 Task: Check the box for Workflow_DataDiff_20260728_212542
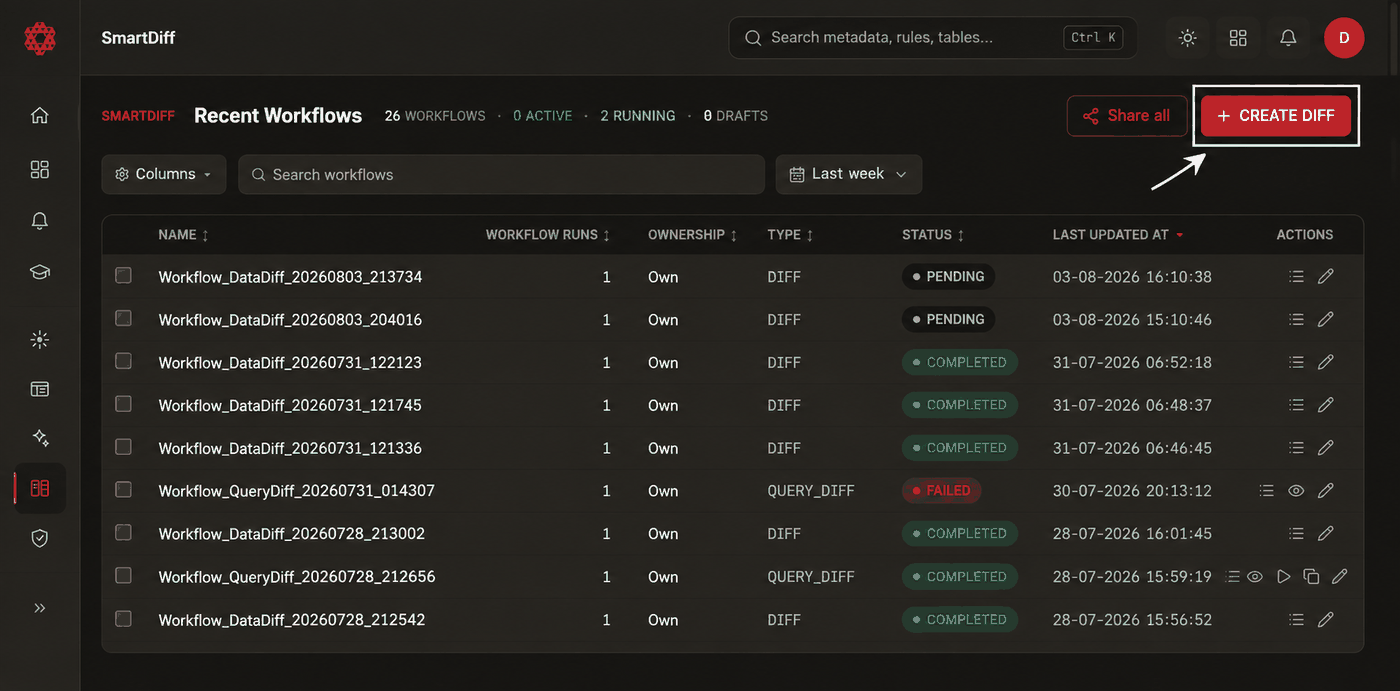point(123,619)
